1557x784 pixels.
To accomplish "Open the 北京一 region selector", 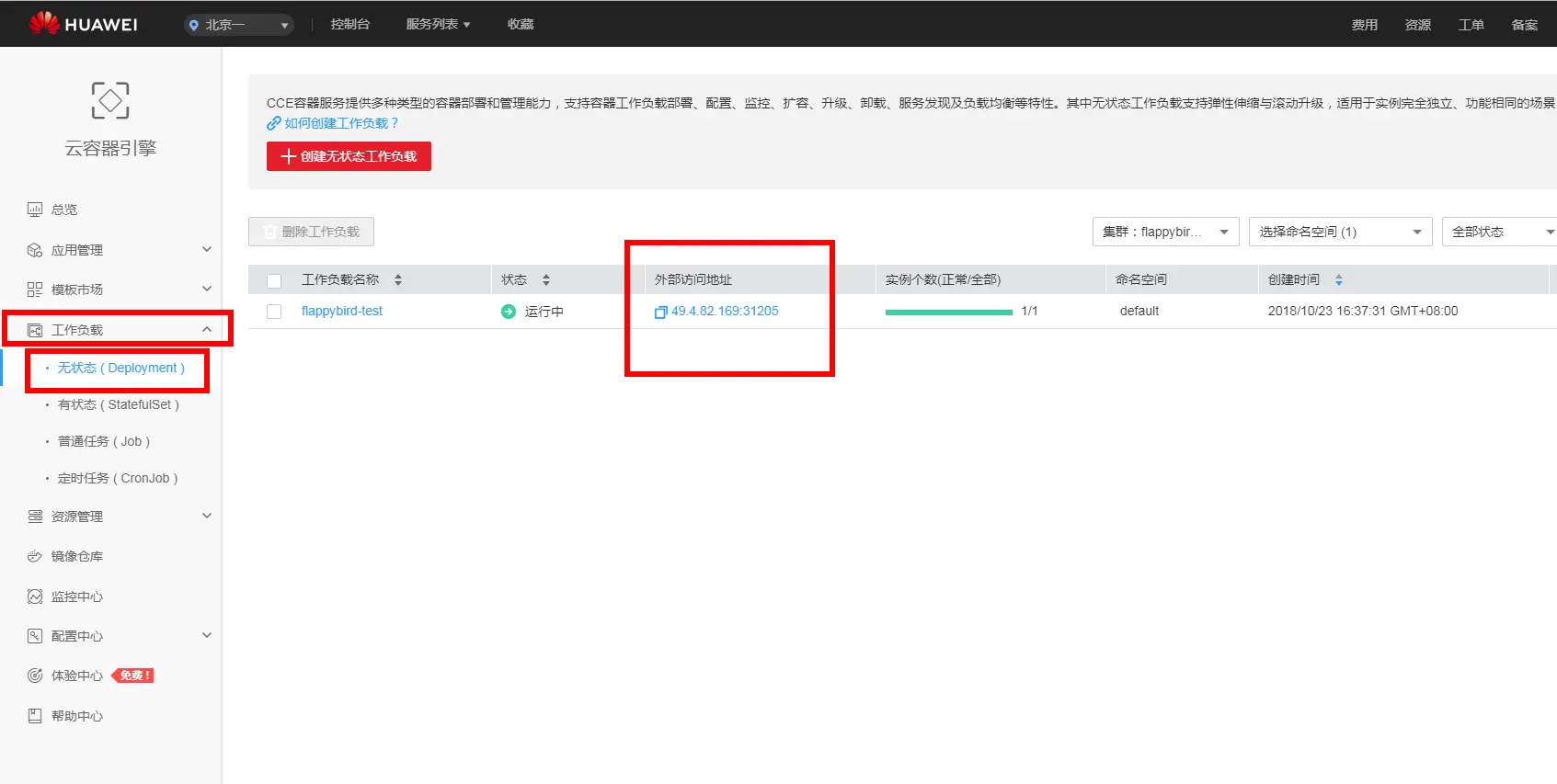I will (x=238, y=25).
